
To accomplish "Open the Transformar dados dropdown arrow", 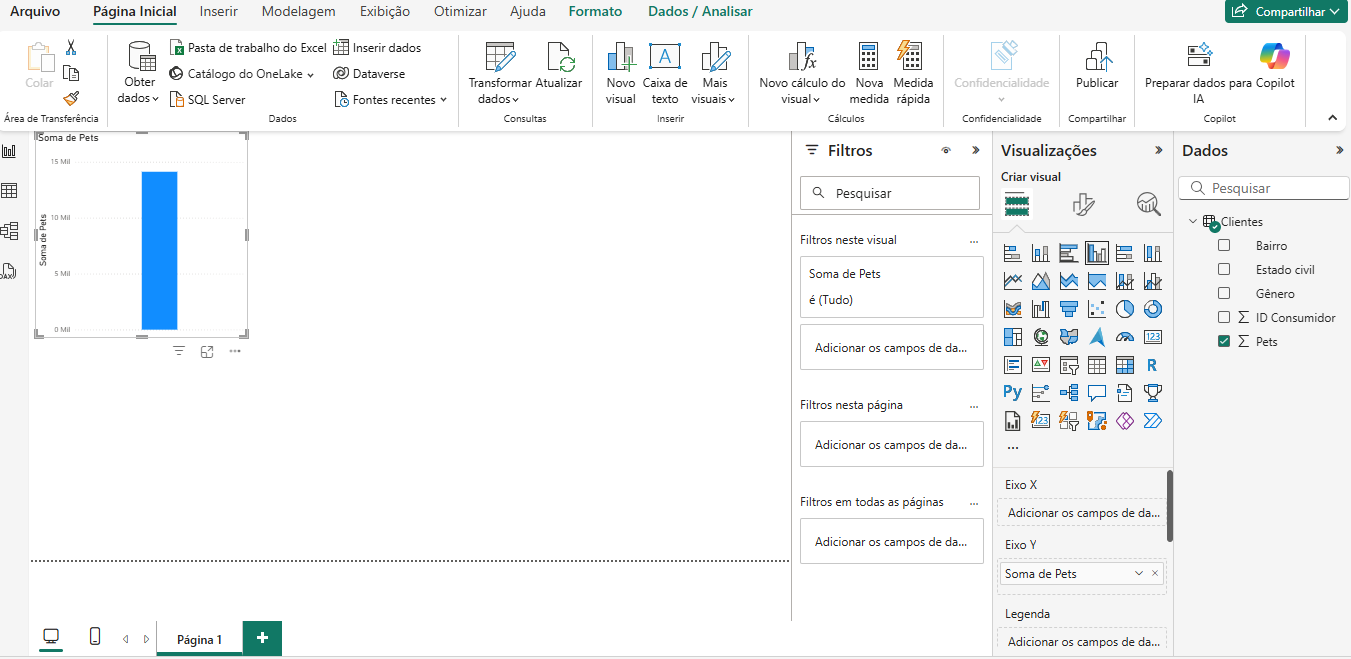I will coord(516,99).
